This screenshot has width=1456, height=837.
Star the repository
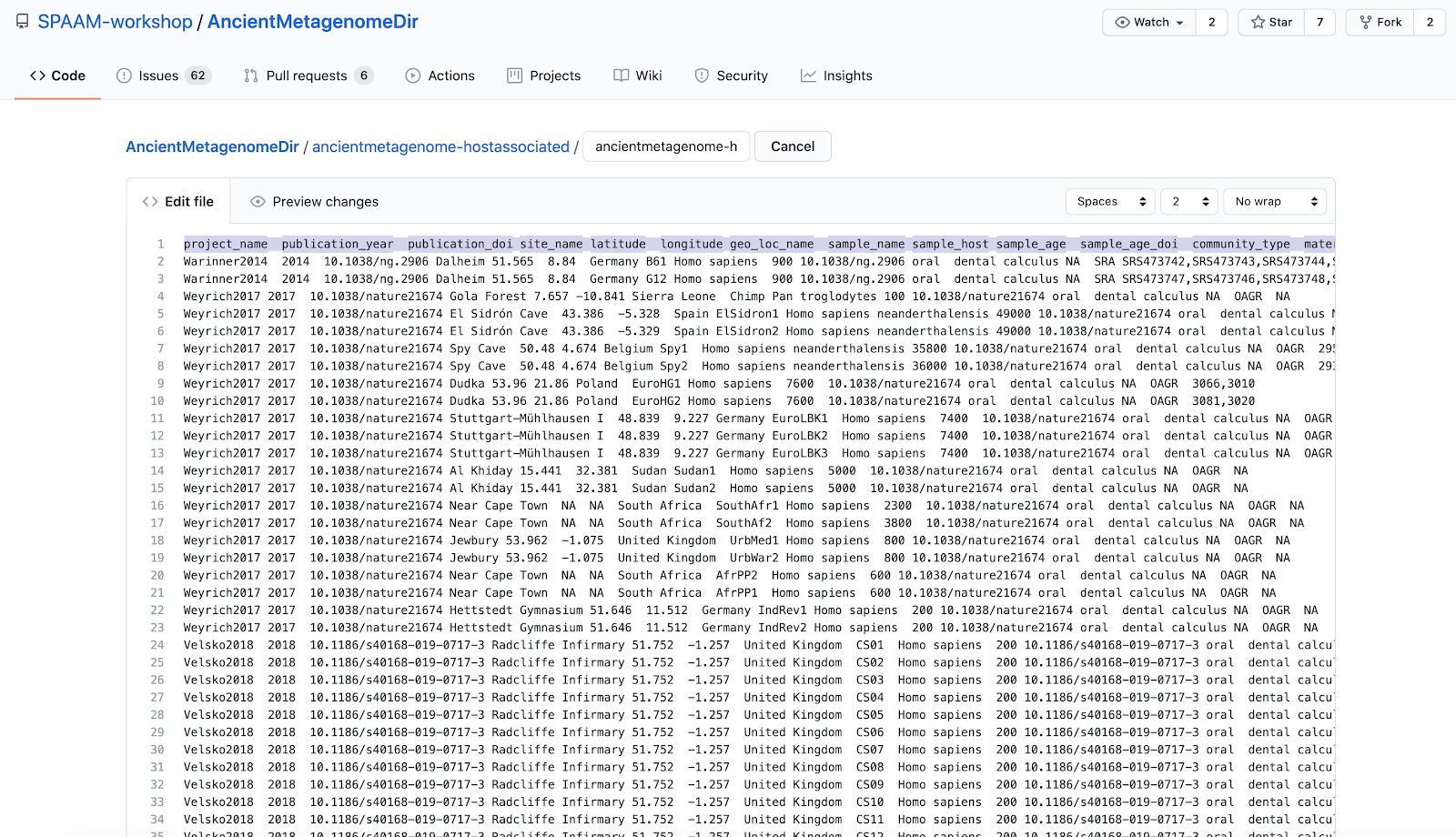(x=1271, y=22)
